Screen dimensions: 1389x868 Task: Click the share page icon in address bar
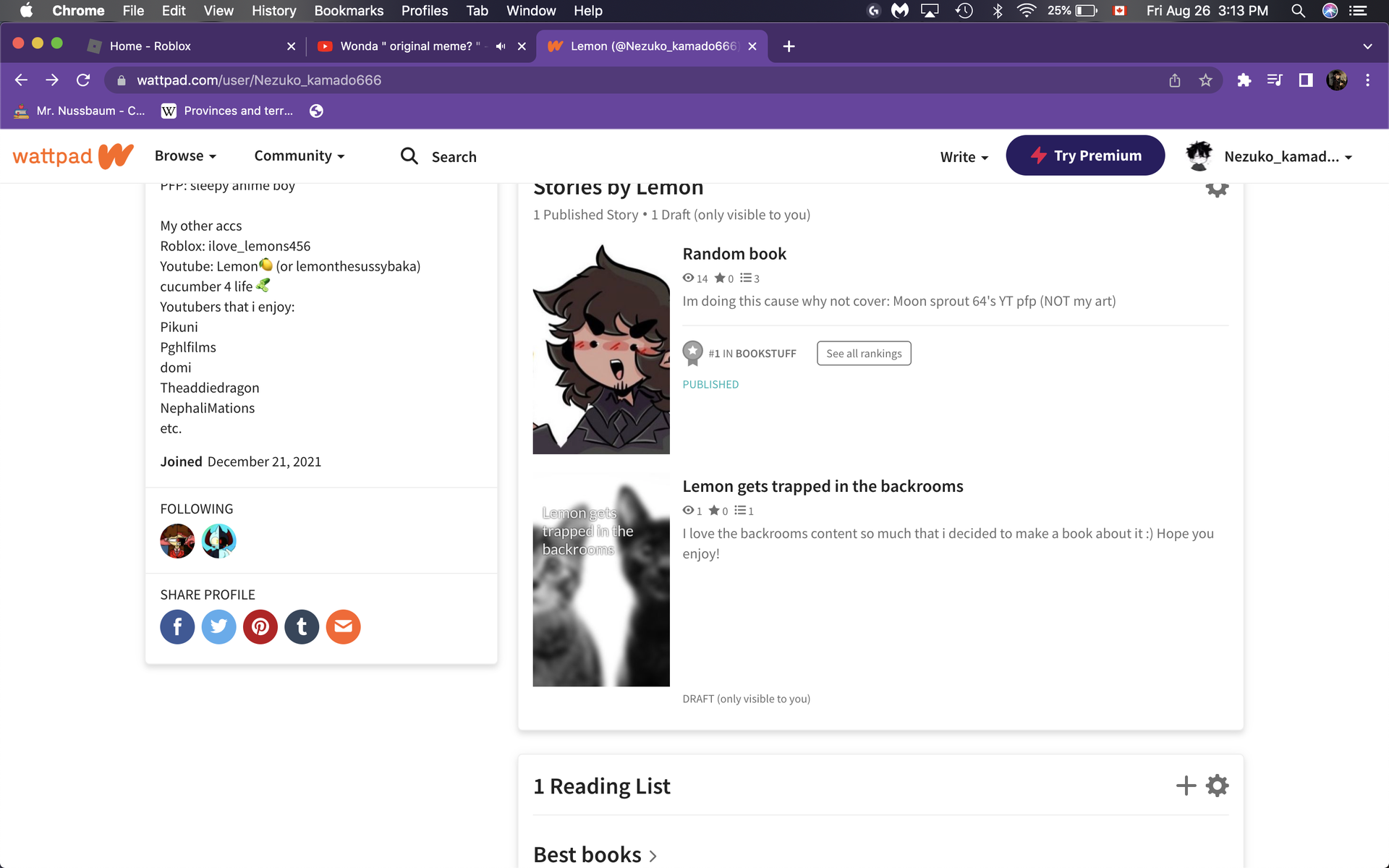[1175, 80]
